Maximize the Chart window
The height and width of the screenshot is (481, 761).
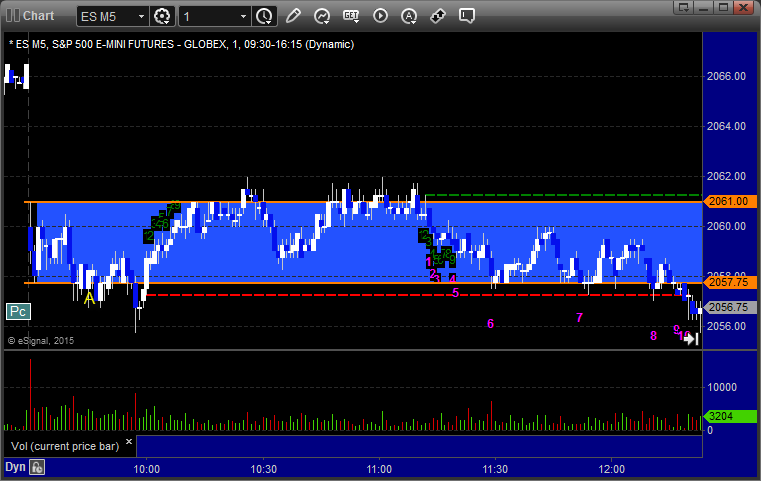723,7
